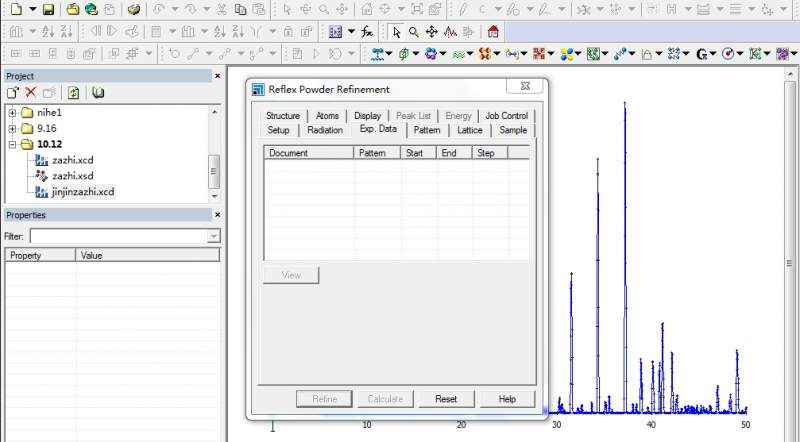Viewport: 800px width, 442px height.
Task: Select the chart selection arrow tool
Action: click(x=396, y=32)
